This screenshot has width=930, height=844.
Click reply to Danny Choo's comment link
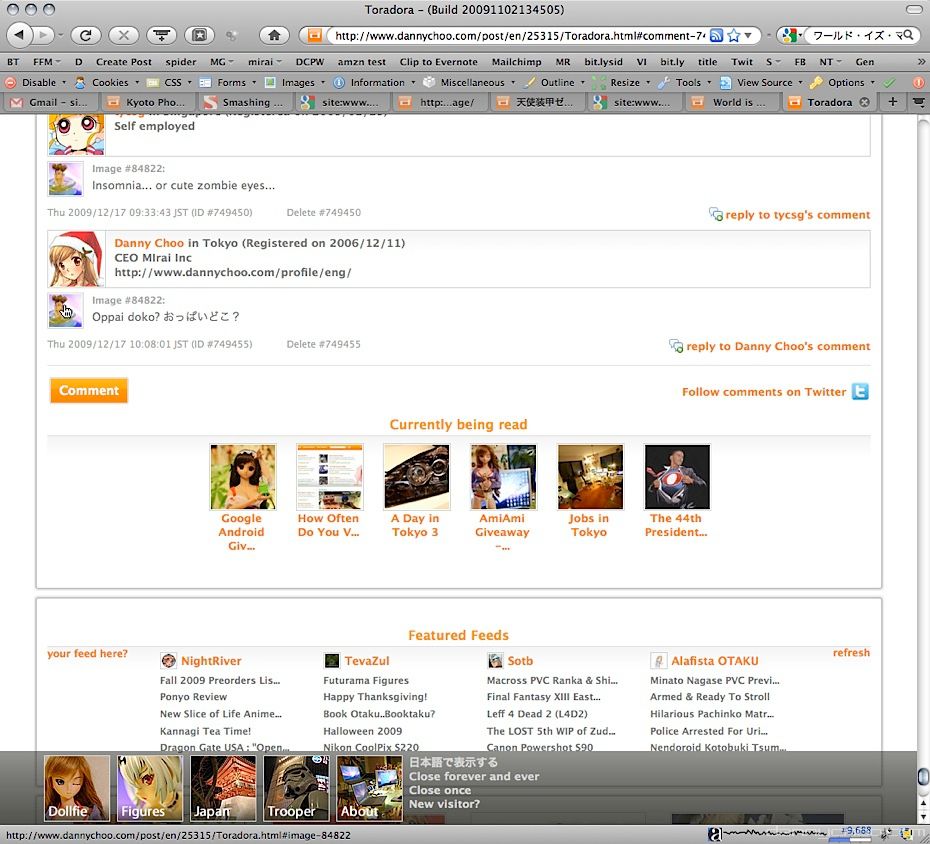pos(778,346)
